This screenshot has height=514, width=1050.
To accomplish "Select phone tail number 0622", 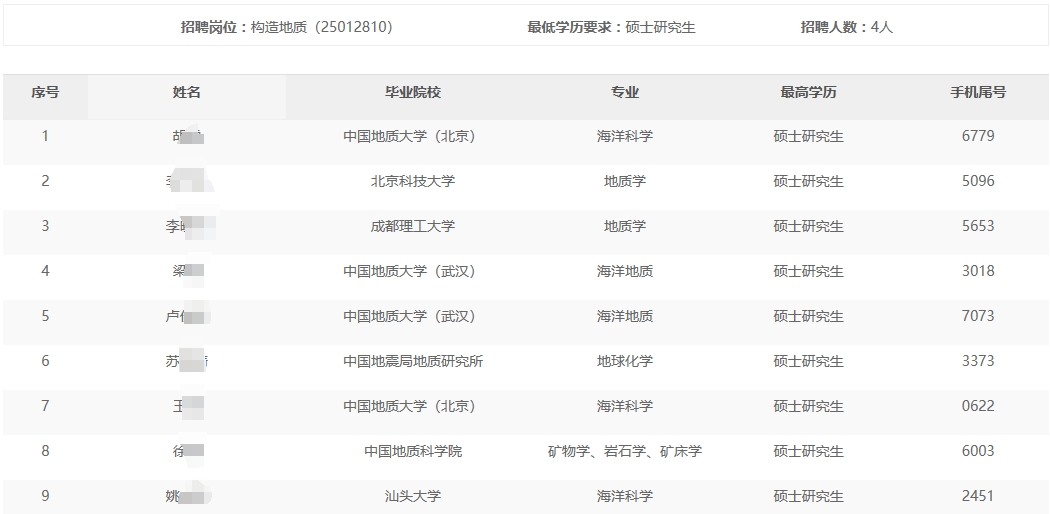I will pos(977,406).
